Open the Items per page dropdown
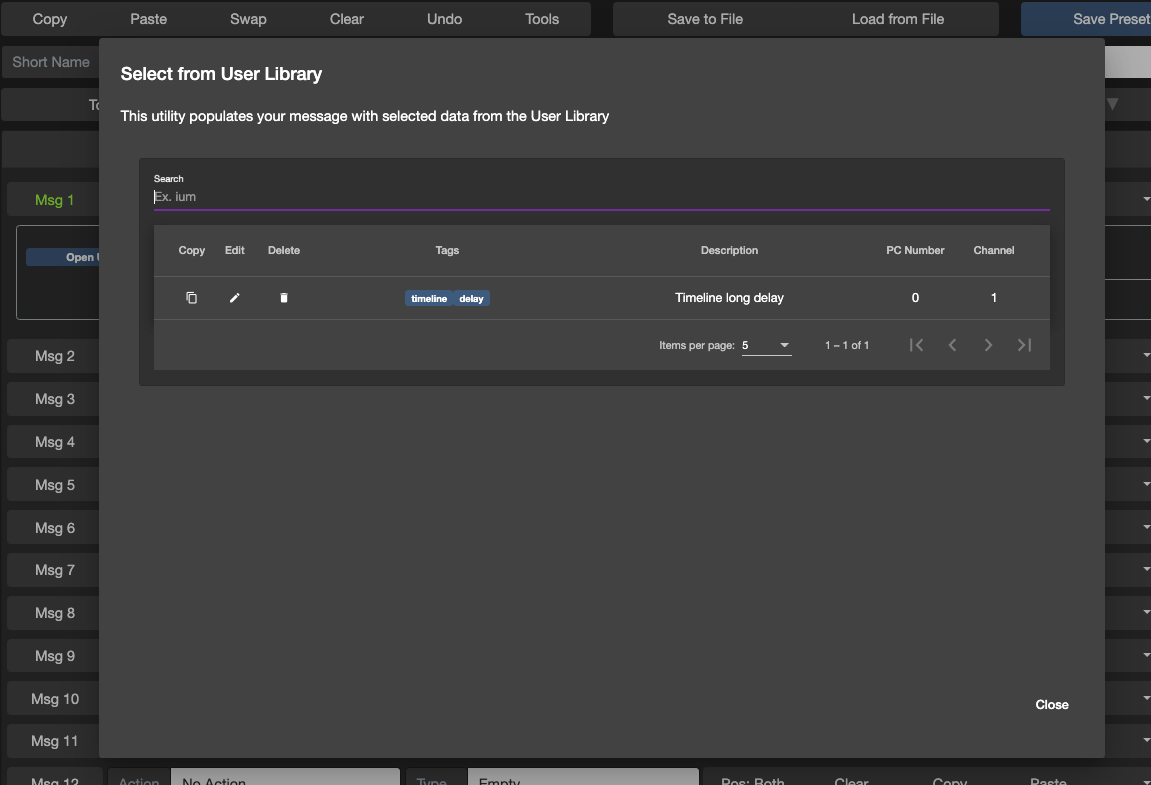1151x785 pixels. point(766,345)
